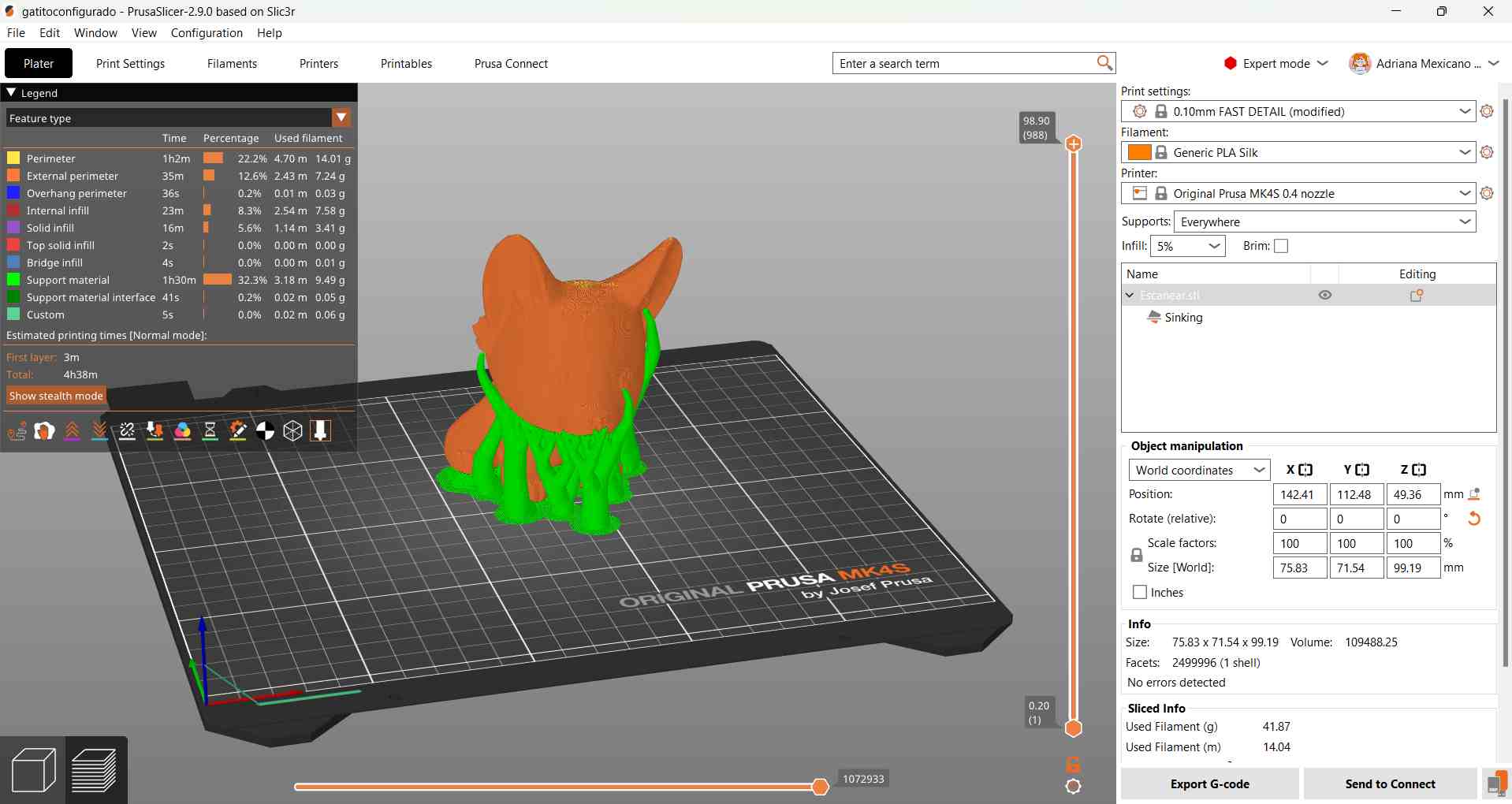The width and height of the screenshot is (1512, 804).
Task: Open the Expert mode selector
Action: (1276, 64)
